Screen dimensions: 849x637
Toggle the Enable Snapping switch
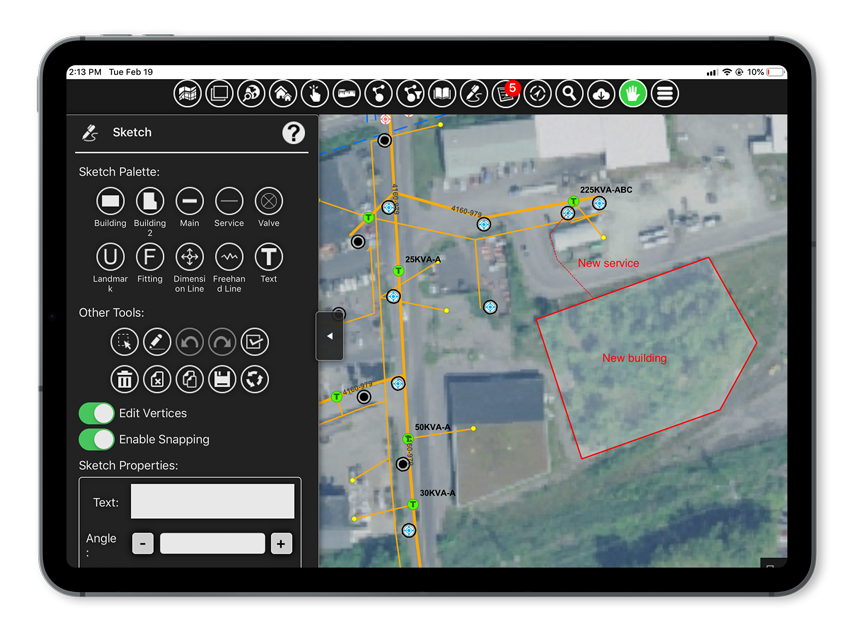point(96,439)
